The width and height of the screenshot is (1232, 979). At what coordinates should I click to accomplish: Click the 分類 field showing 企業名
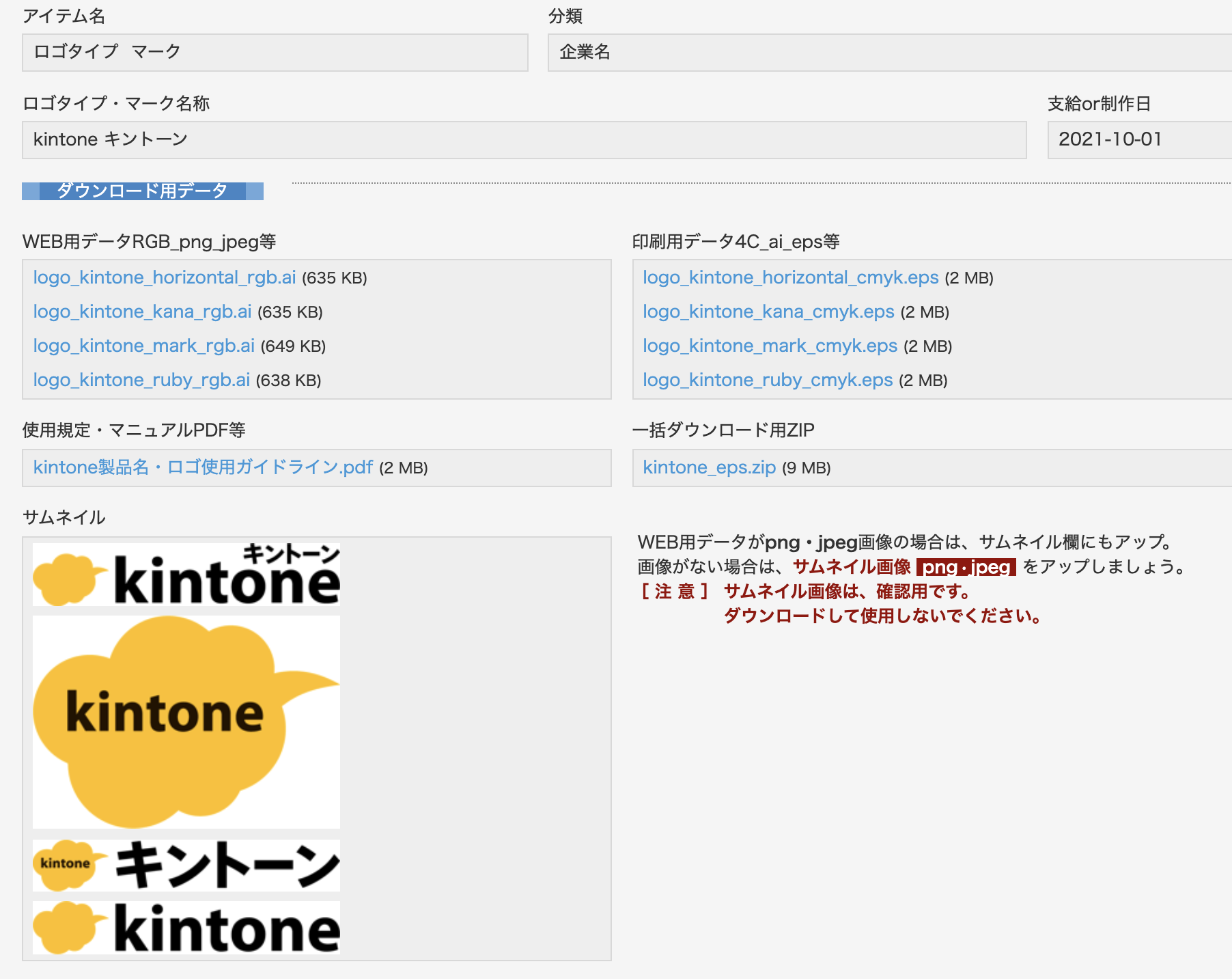890,53
